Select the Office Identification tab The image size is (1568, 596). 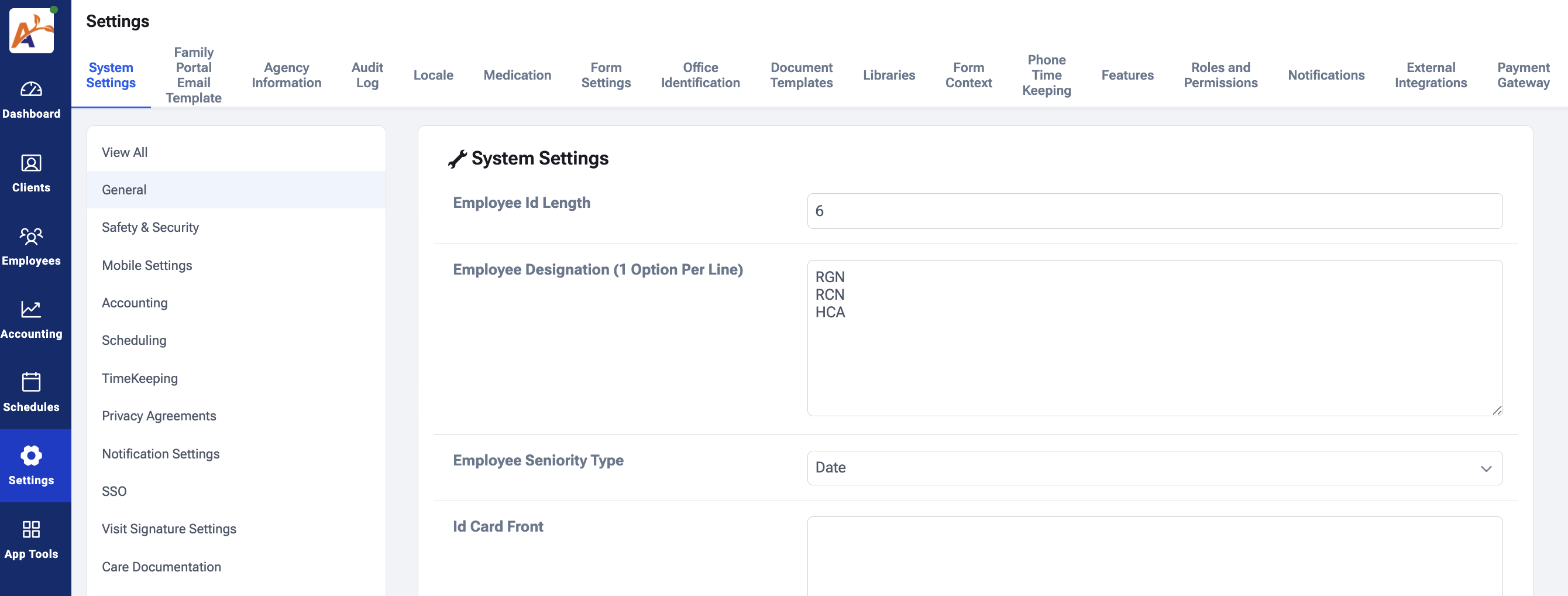(x=700, y=75)
